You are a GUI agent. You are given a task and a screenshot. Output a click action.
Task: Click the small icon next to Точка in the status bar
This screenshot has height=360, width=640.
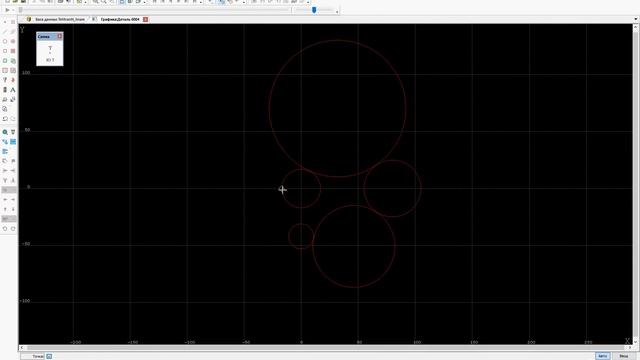coord(49,356)
